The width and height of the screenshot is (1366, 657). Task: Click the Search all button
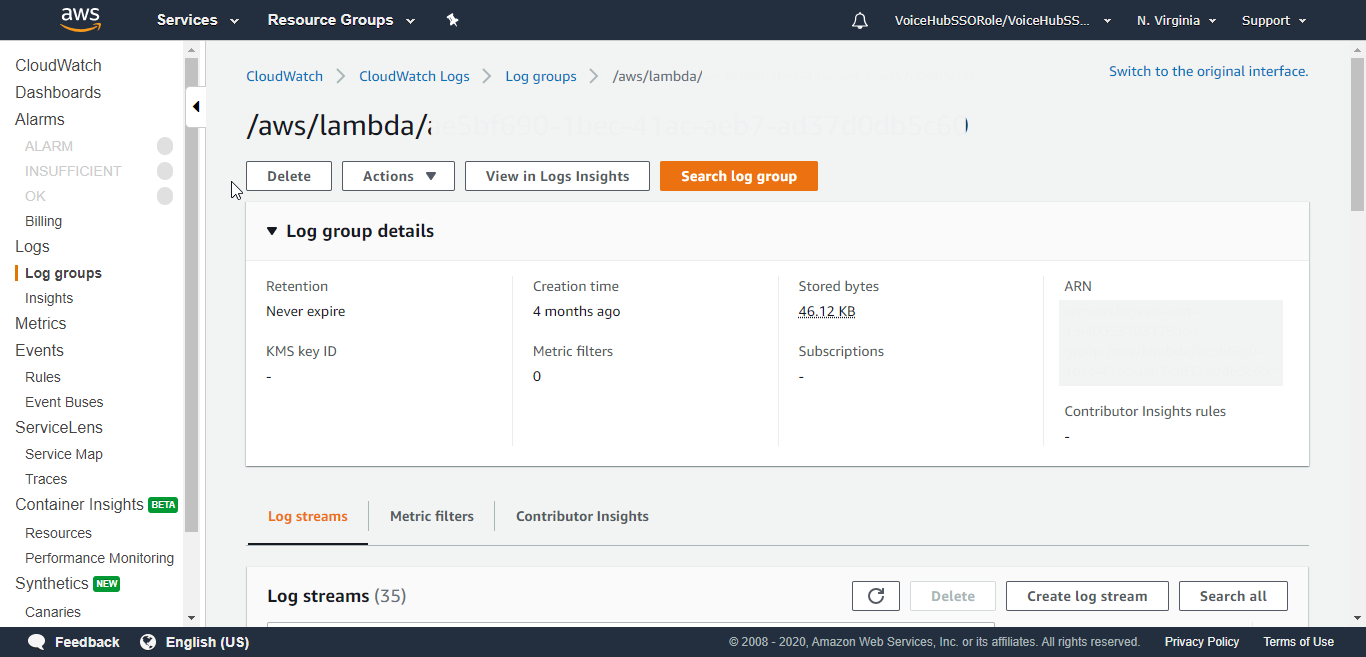(1233, 596)
